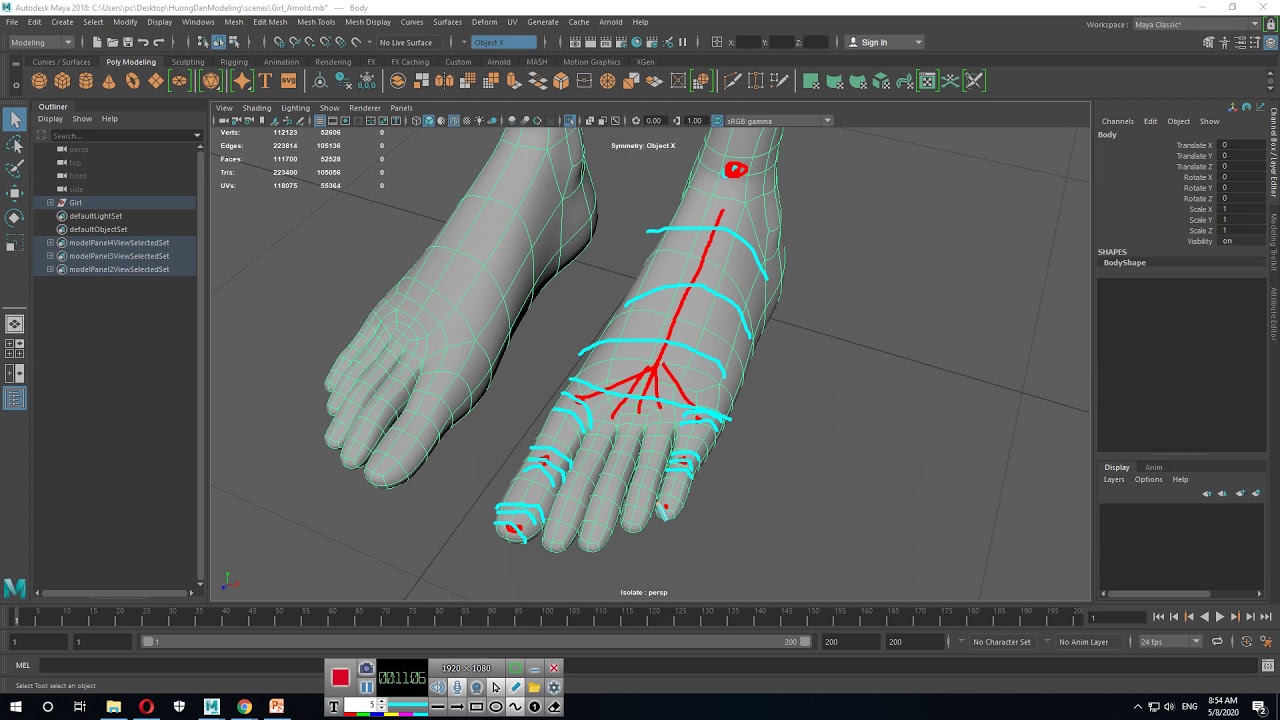The height and width of the screenshot is (720, 1280).
Task: Select the arrow line tool in recorder
Action: 456,707
